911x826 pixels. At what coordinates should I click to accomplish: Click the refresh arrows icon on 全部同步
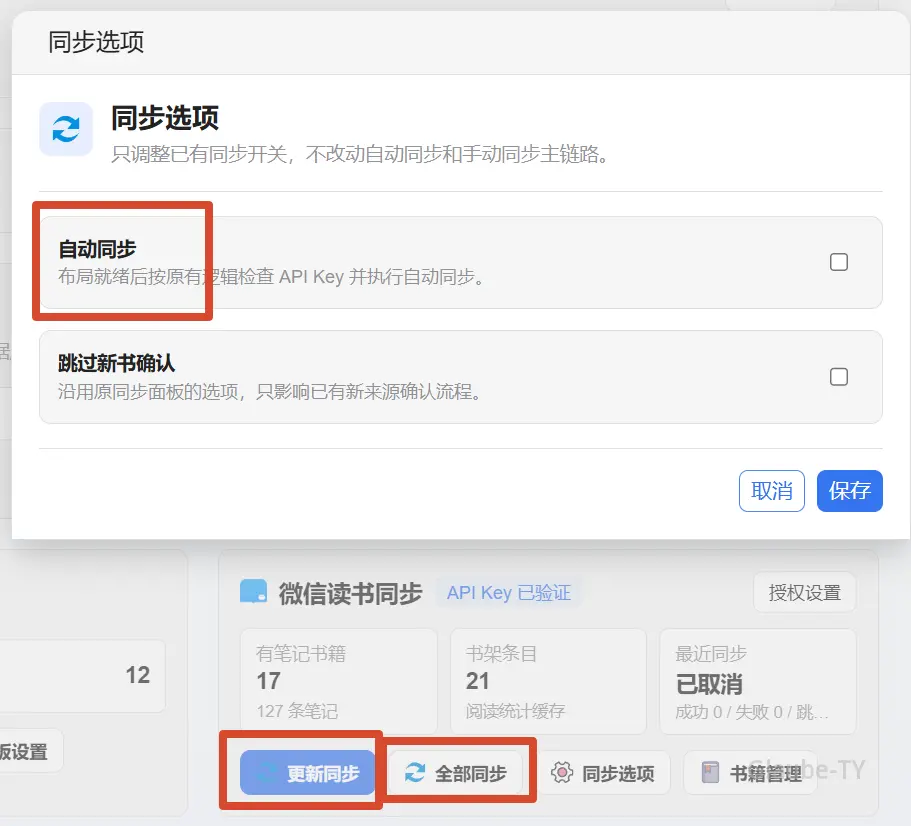click(x=415, y=773)
